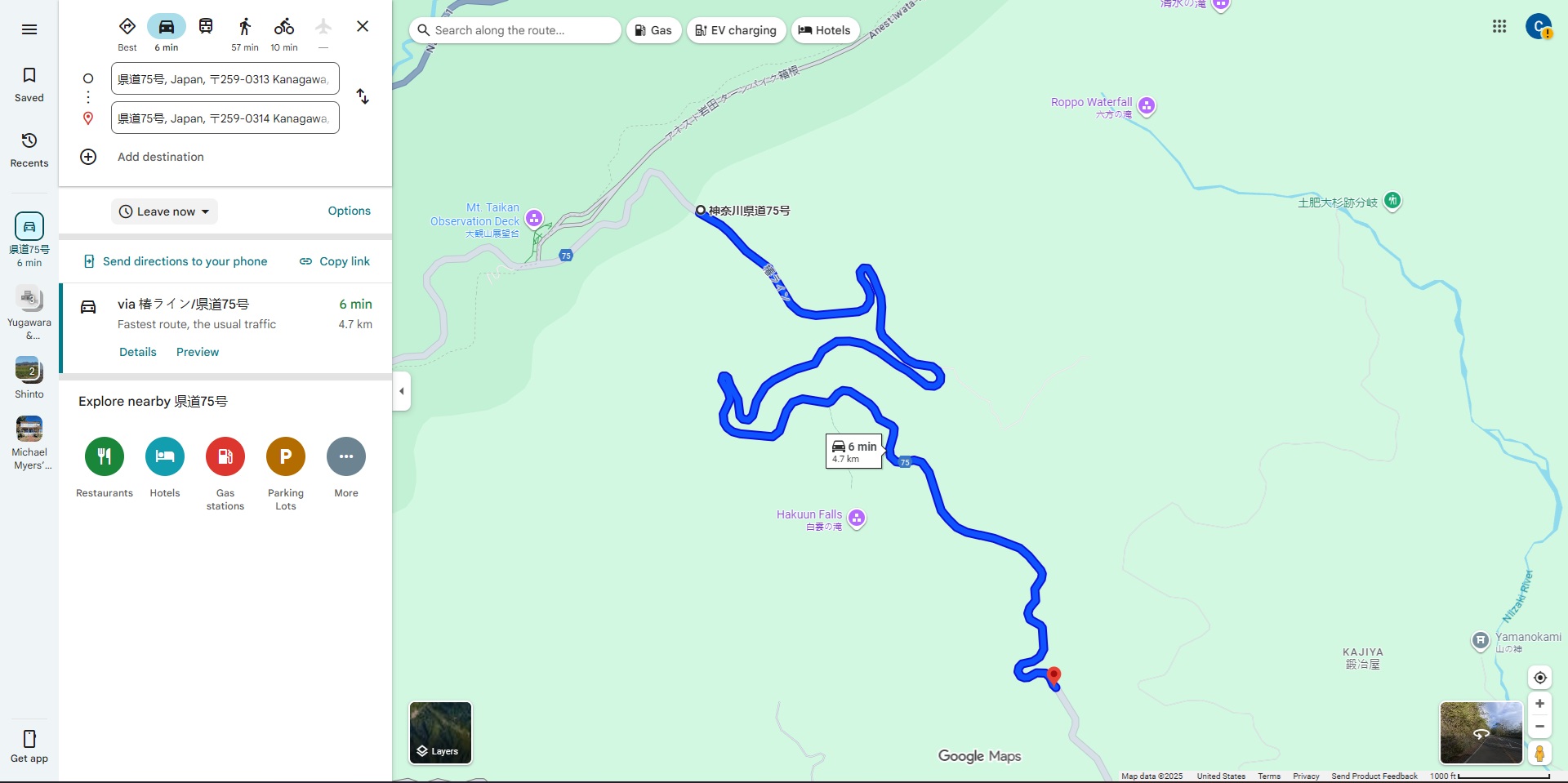Swap starting point and destination

363,96
